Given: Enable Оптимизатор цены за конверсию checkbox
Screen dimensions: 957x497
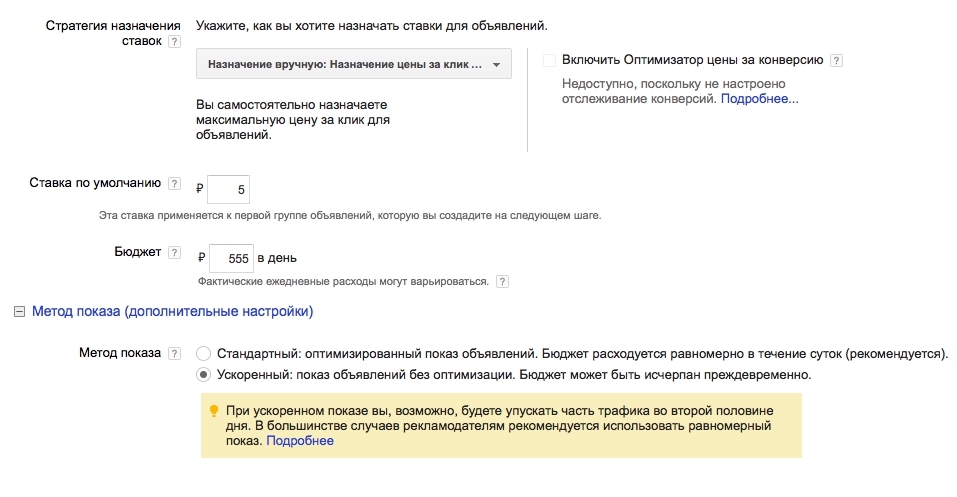Looking at the screenshot, I should pyautogui.click(x=549, y=60).
